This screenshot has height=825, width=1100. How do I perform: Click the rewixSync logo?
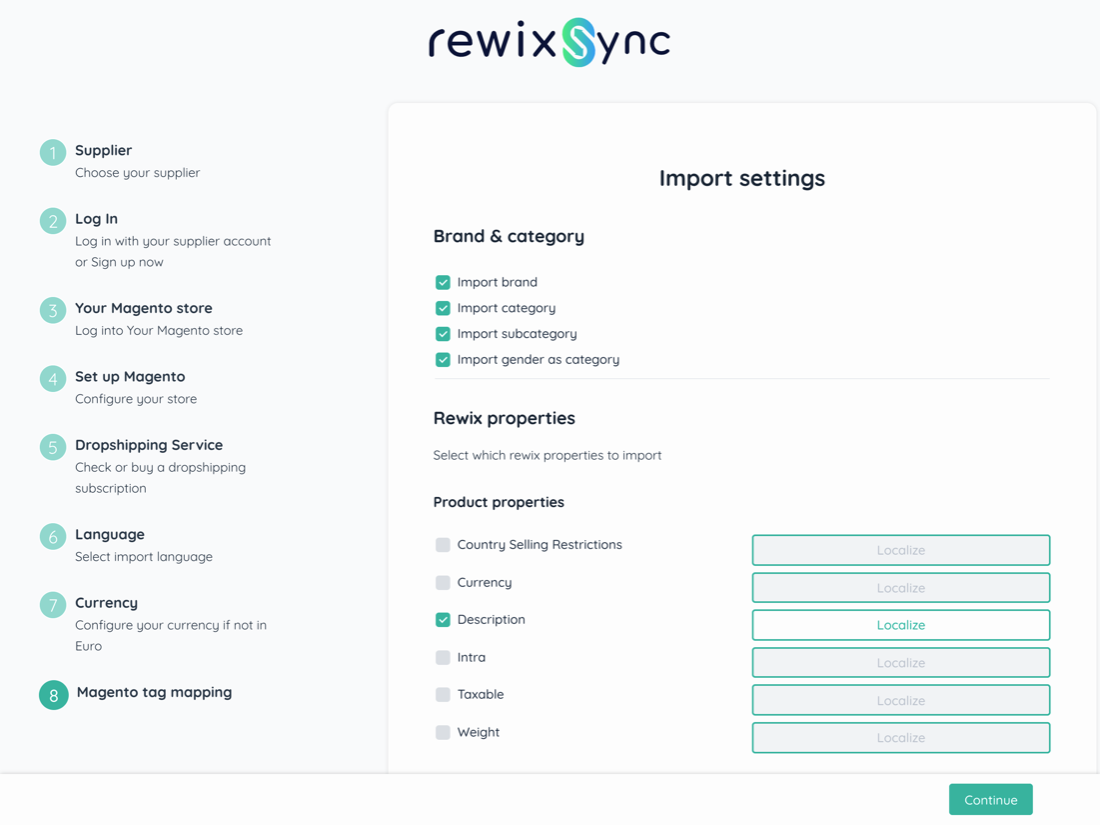[549, 42]
